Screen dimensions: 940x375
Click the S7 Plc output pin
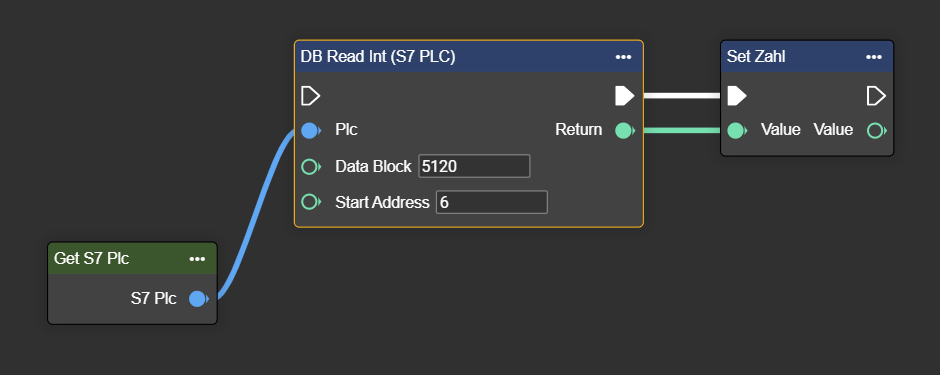tap(199, 298)
